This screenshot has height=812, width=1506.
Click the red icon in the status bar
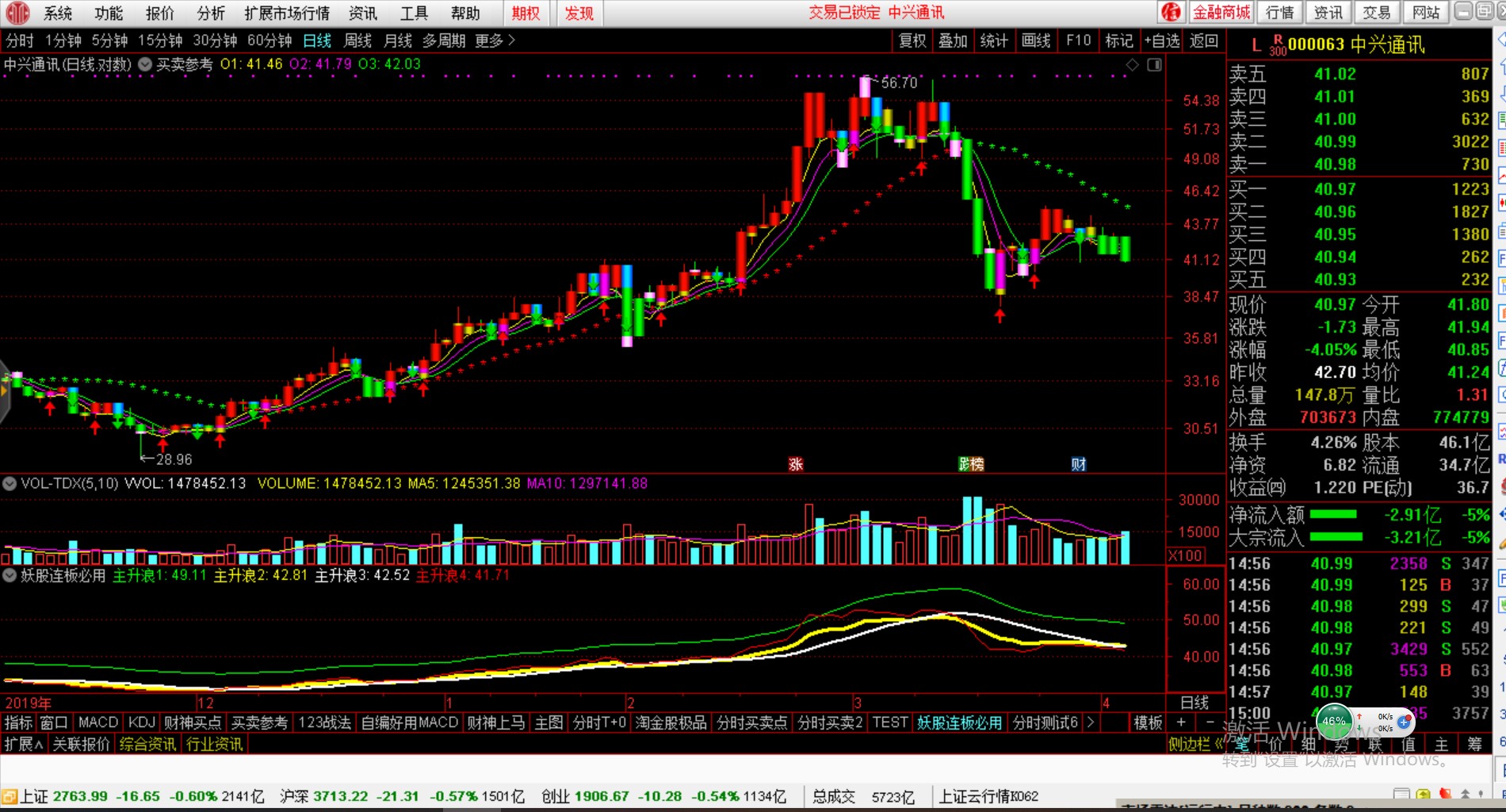pyautogui.click(x=1445, y=795)
